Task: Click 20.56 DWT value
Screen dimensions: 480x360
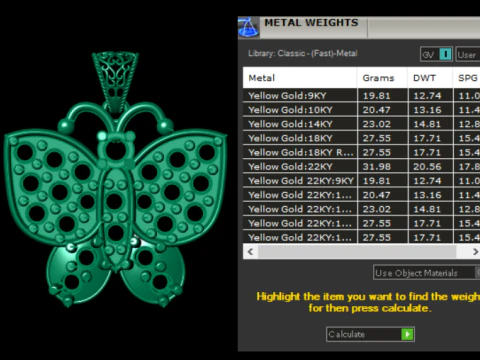Action: click(x=427, y=167)
